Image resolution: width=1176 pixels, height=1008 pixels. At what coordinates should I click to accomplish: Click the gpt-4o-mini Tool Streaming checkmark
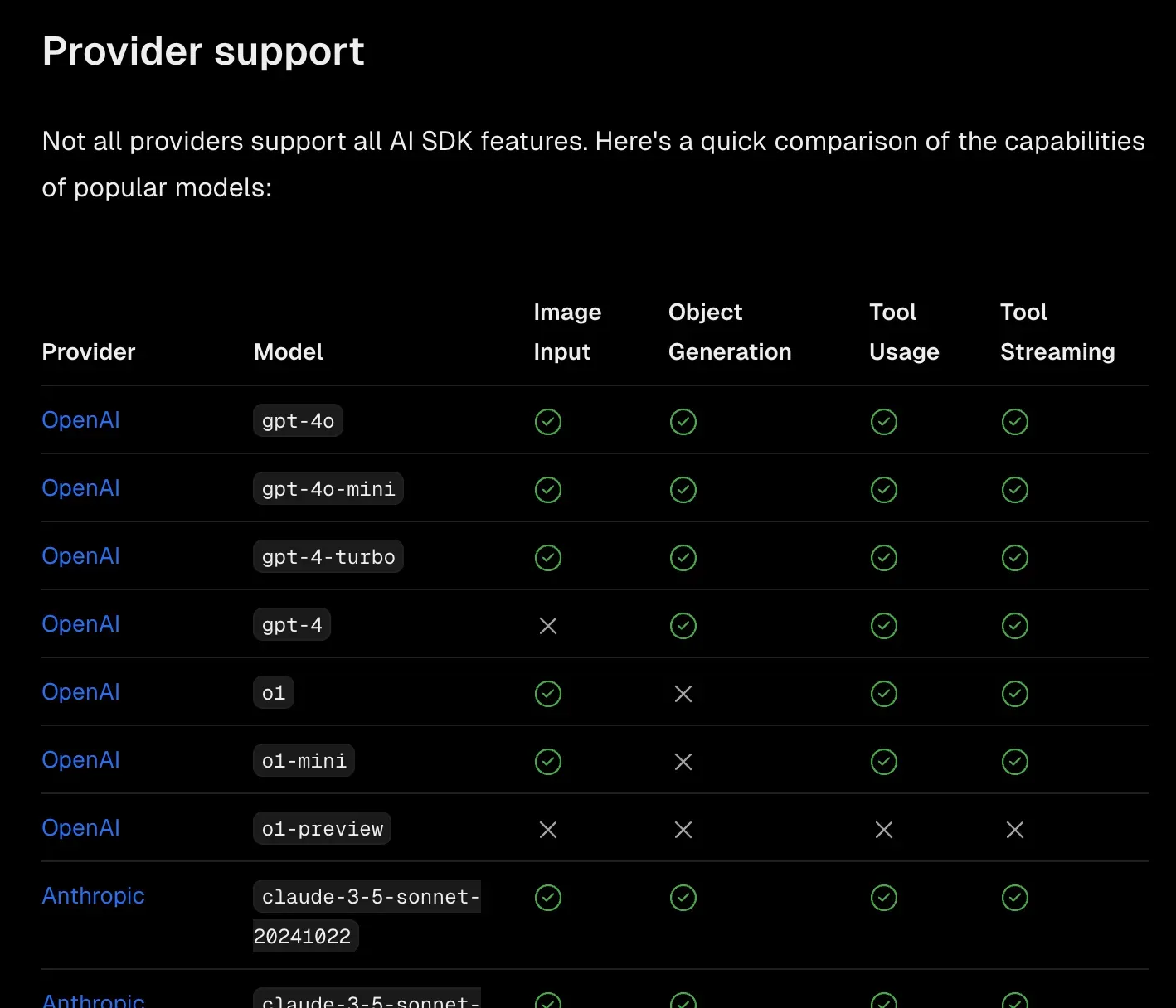pyautogui.click(x=1015, y=490)
